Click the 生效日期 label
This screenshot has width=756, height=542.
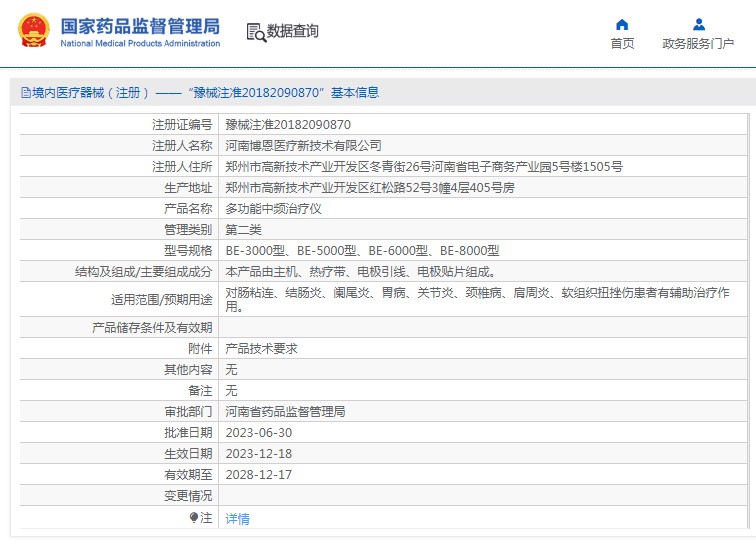click(x=188, y=454)
